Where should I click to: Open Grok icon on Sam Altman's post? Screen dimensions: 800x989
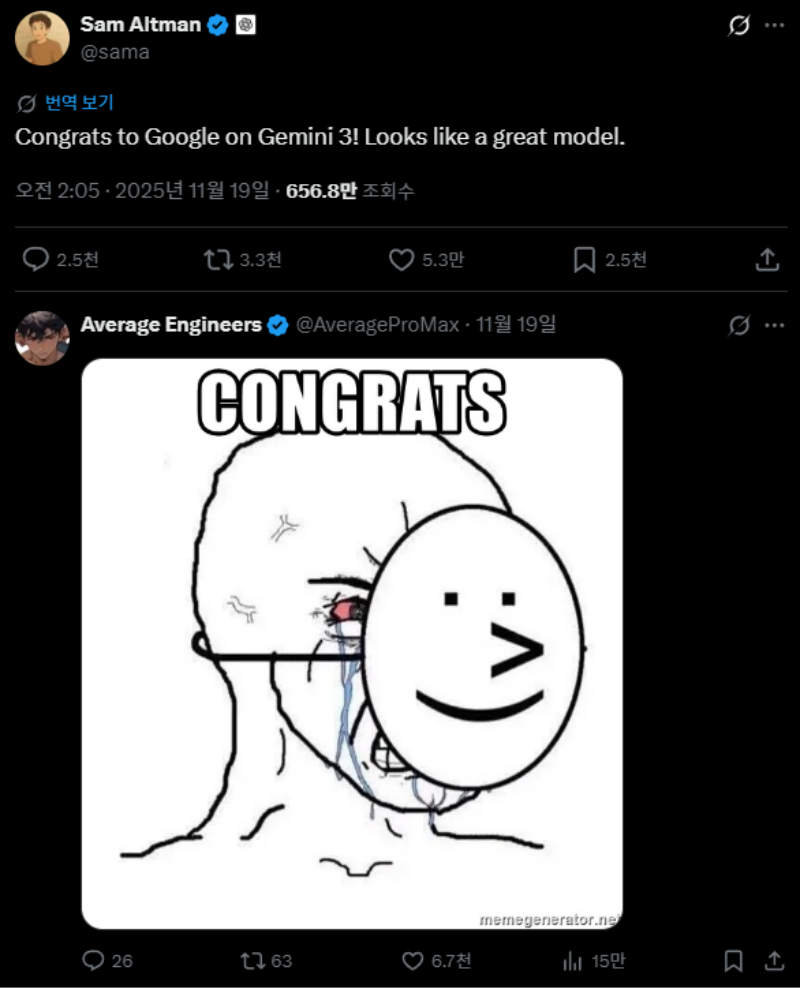point(738,26)
